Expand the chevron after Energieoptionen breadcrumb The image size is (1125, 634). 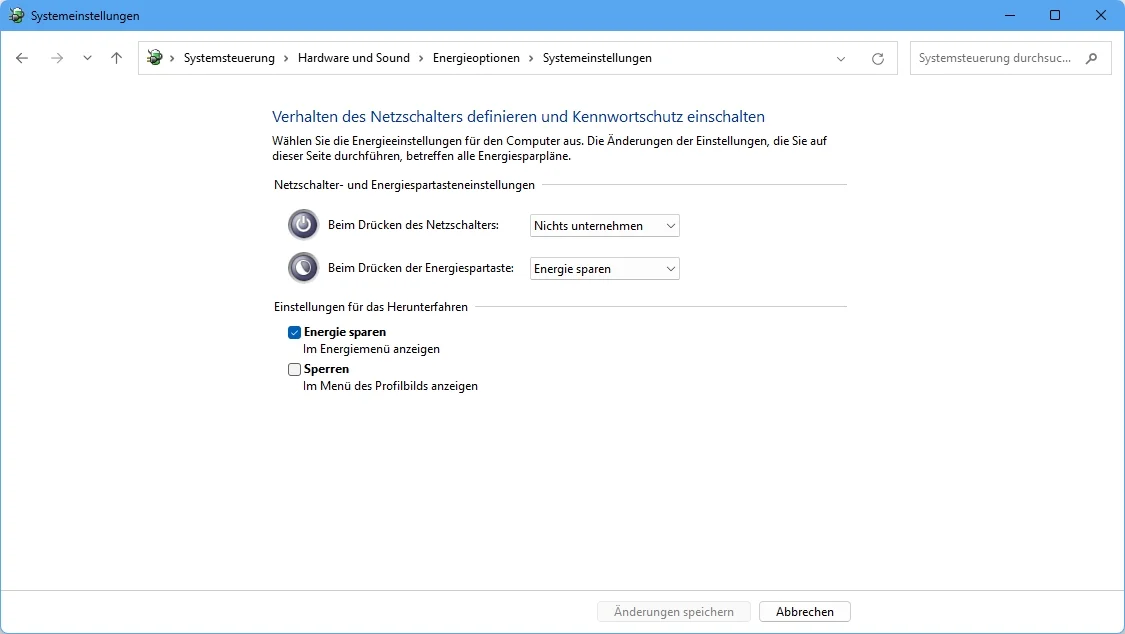531,58
